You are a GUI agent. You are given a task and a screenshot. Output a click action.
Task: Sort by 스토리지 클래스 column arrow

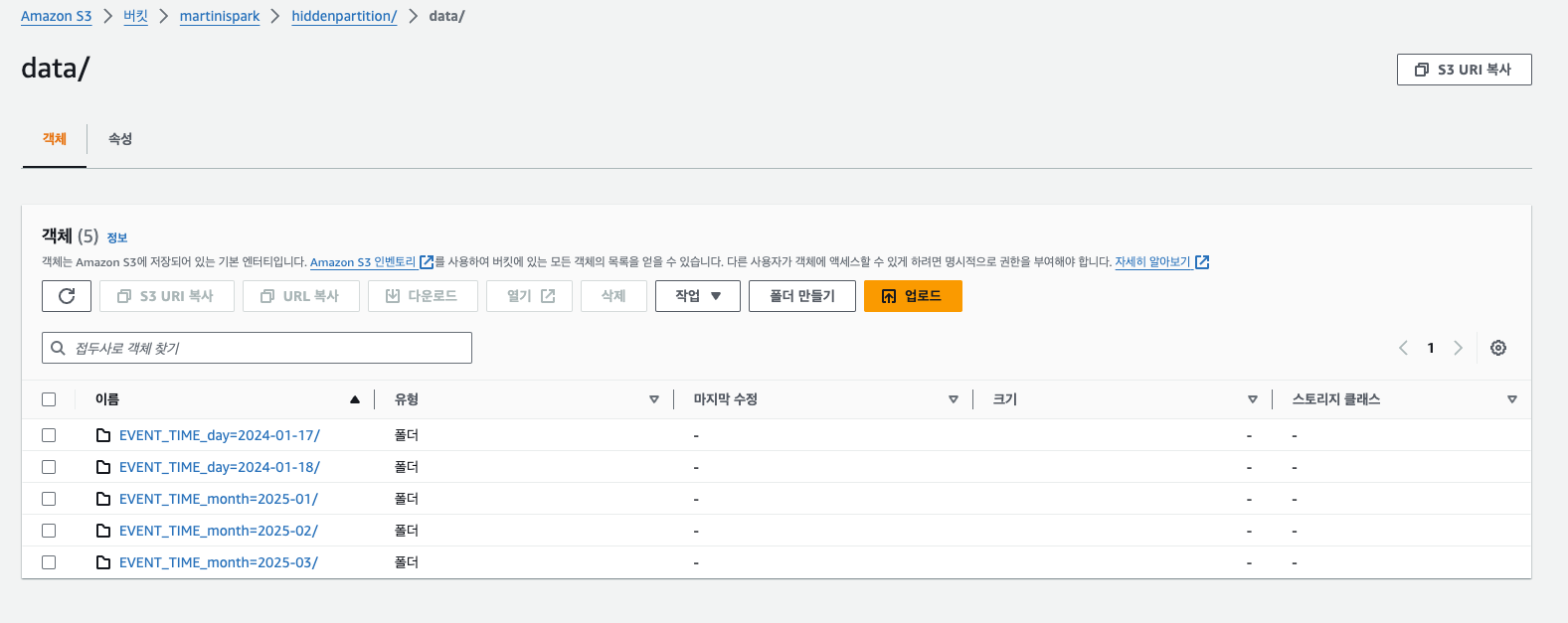pos(1512,399)
